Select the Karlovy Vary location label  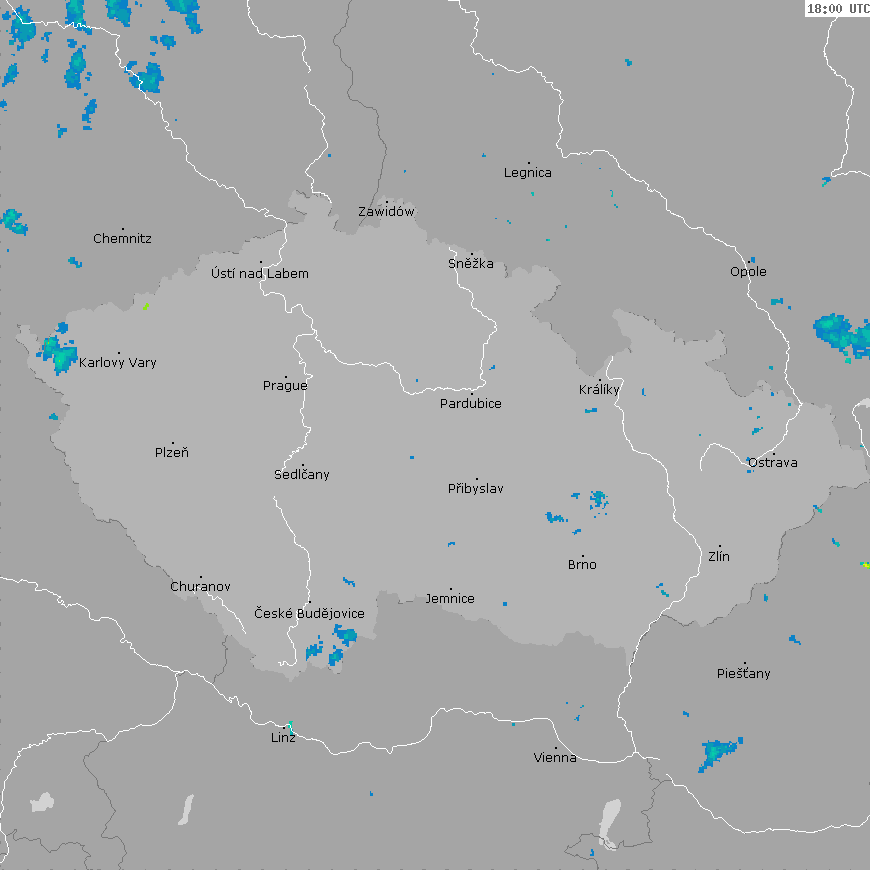coord(118,363)
